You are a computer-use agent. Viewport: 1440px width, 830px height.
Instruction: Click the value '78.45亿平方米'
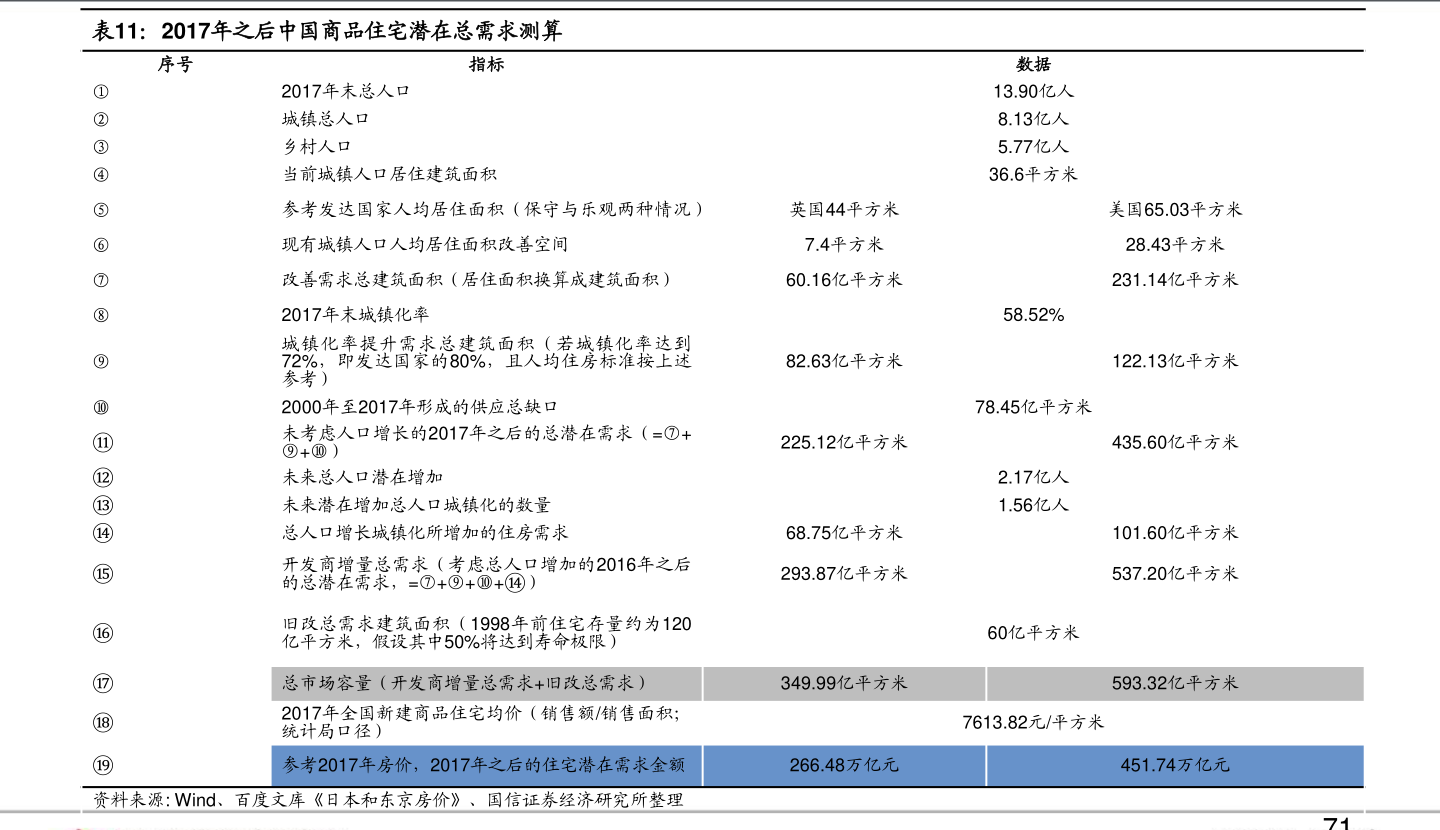1033,407
